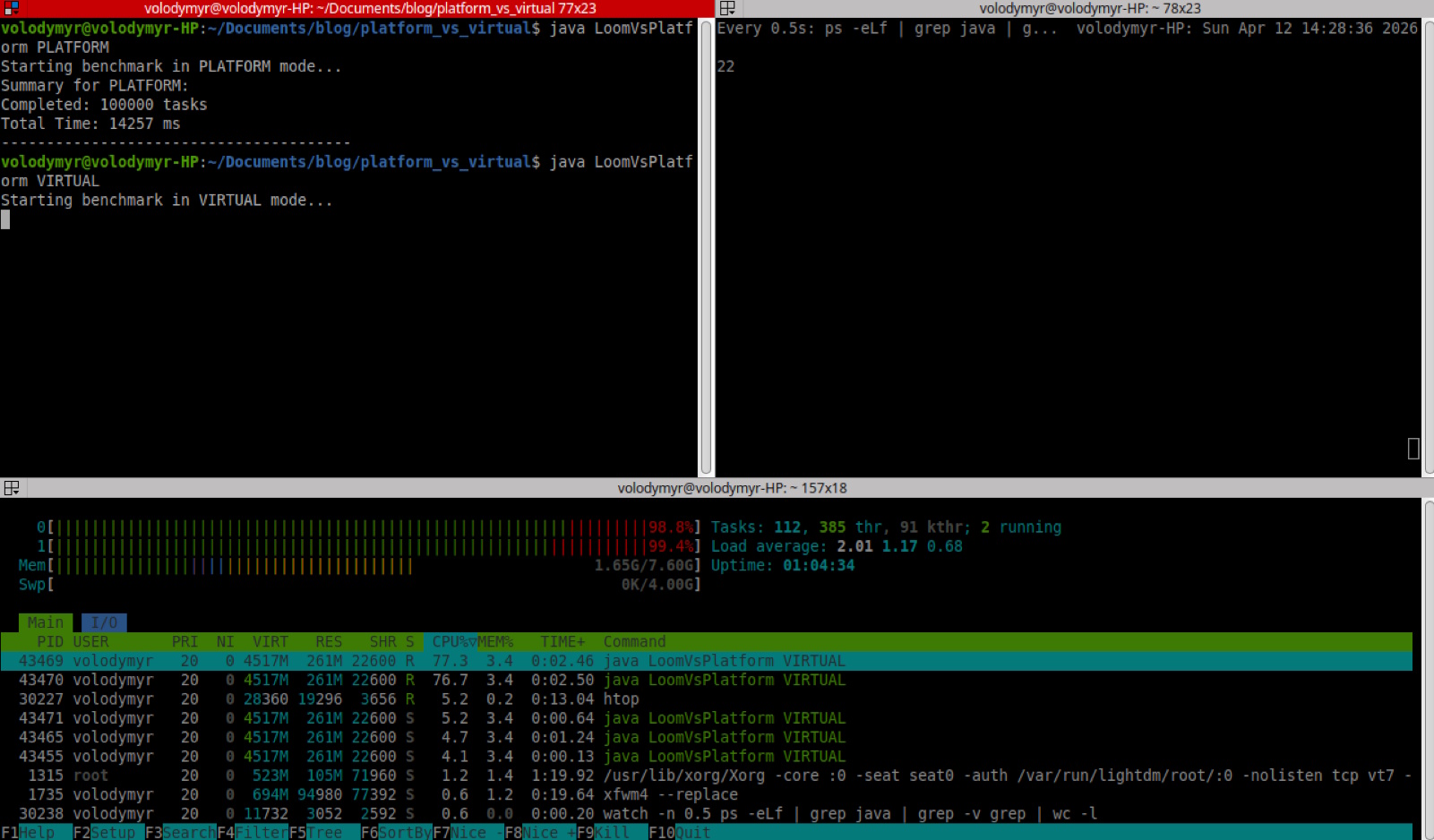Click F4 Filter in htop footer

(253, 832)
